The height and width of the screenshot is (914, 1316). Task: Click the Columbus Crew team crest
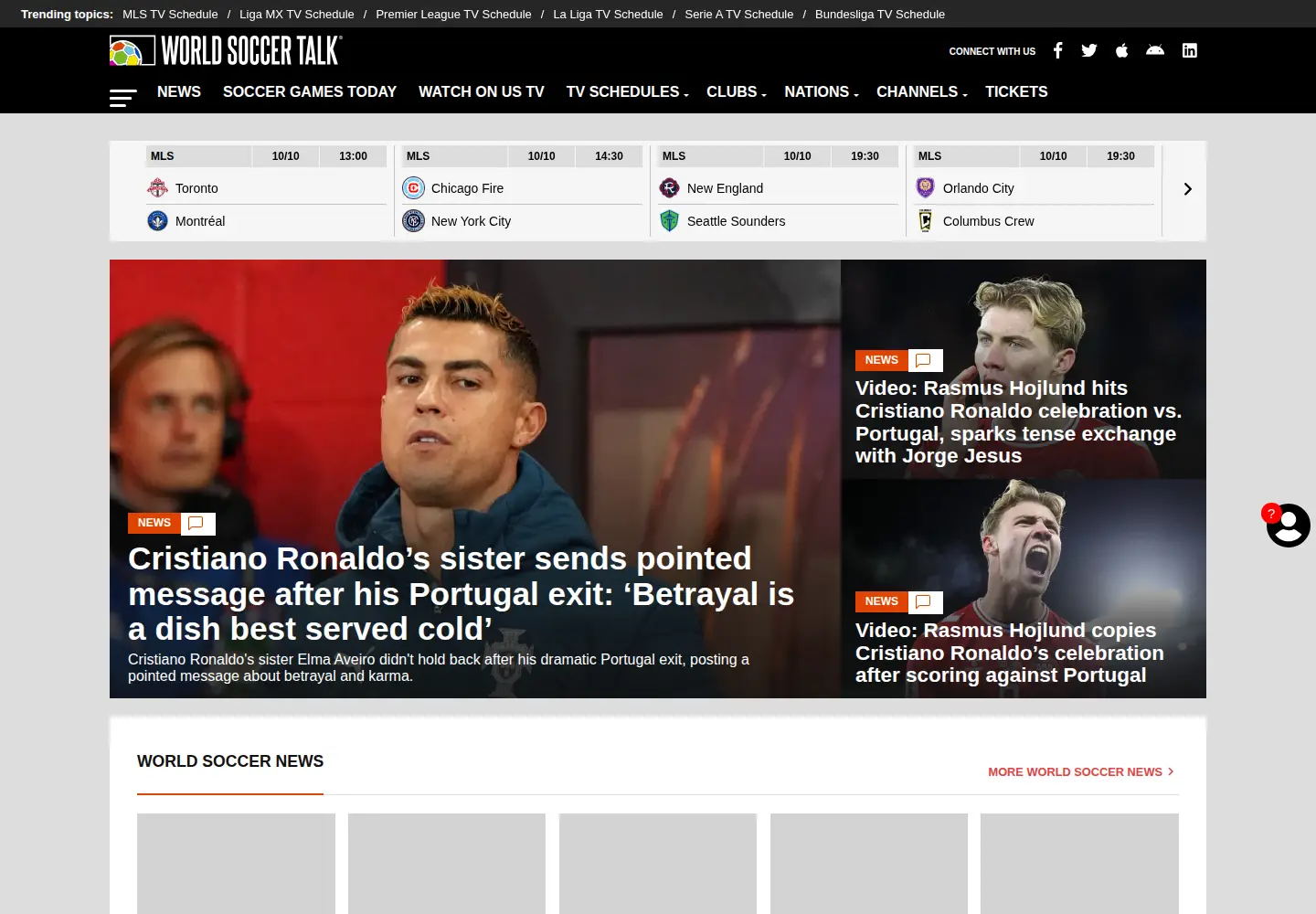(x=926, y=221)
